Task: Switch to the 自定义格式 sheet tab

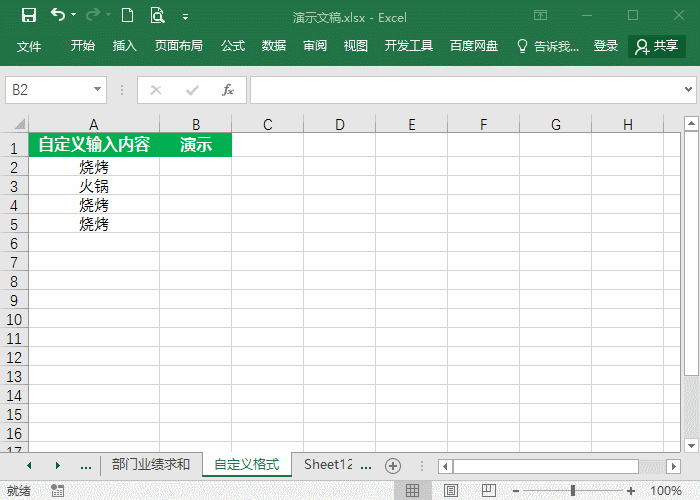Action: 247,464
